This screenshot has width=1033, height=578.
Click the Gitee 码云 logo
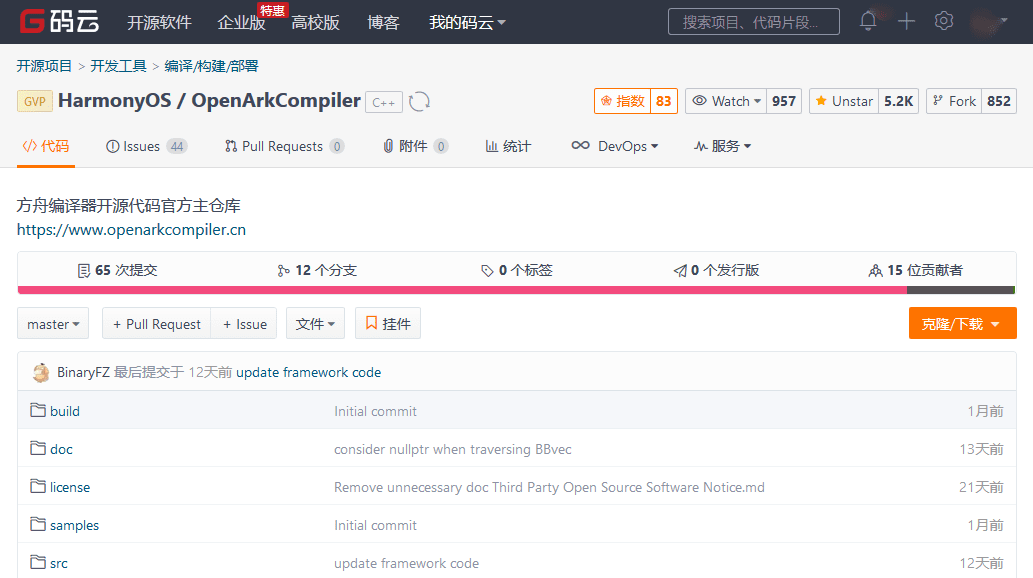tap(61, 22)
